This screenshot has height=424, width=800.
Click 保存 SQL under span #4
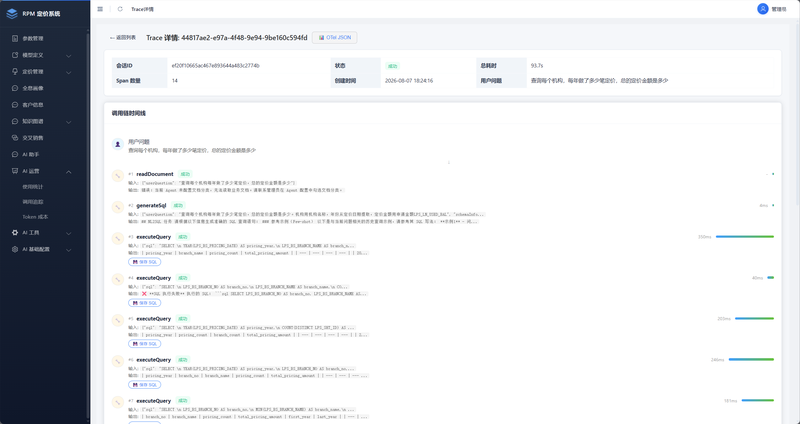[144, 303]
